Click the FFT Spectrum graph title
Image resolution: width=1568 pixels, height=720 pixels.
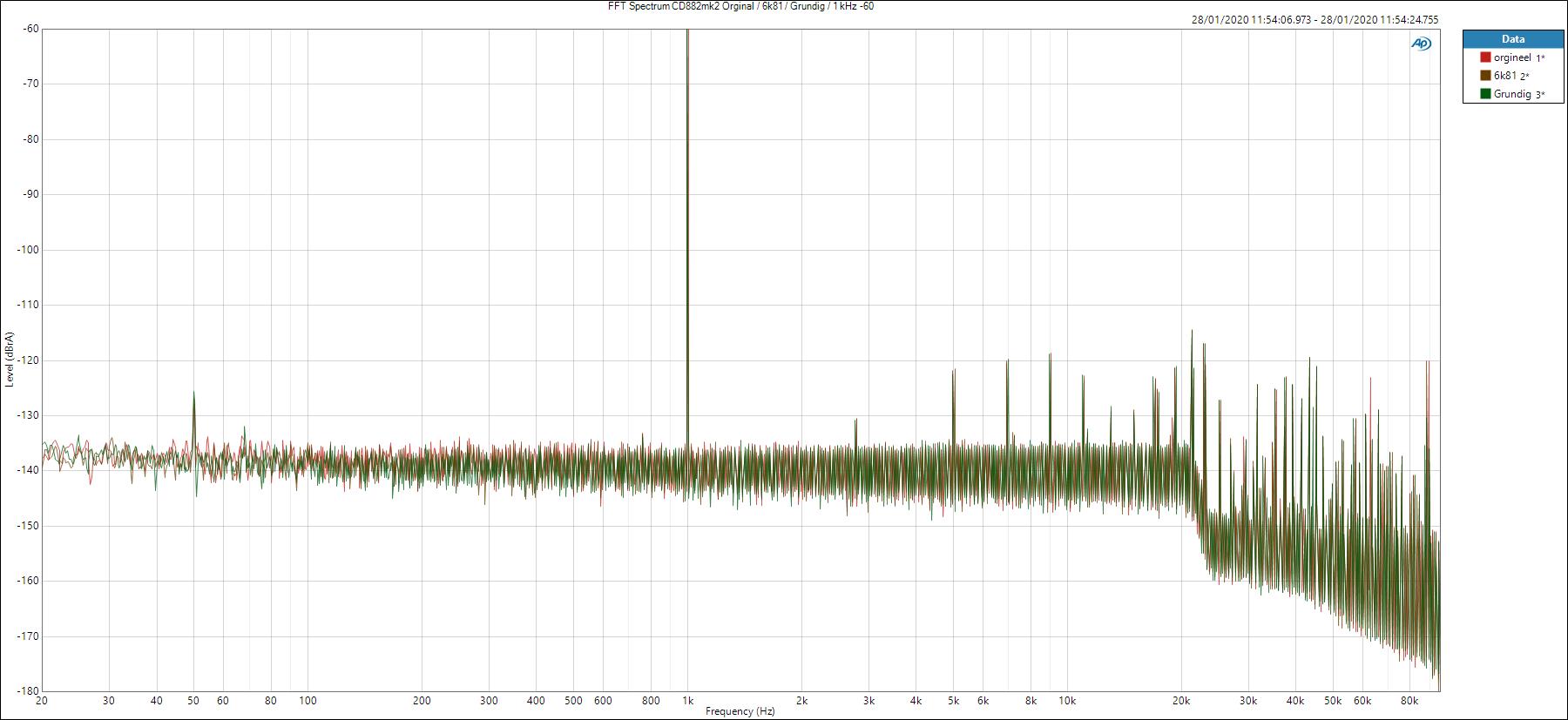(740, 6)
